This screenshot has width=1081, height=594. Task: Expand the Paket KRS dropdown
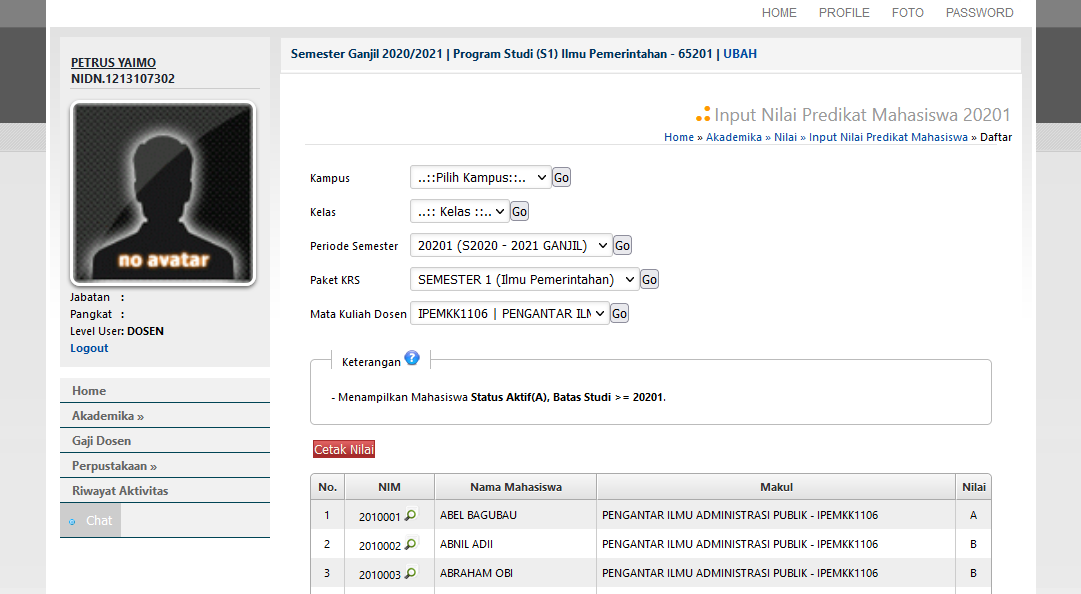pos(523,279)
